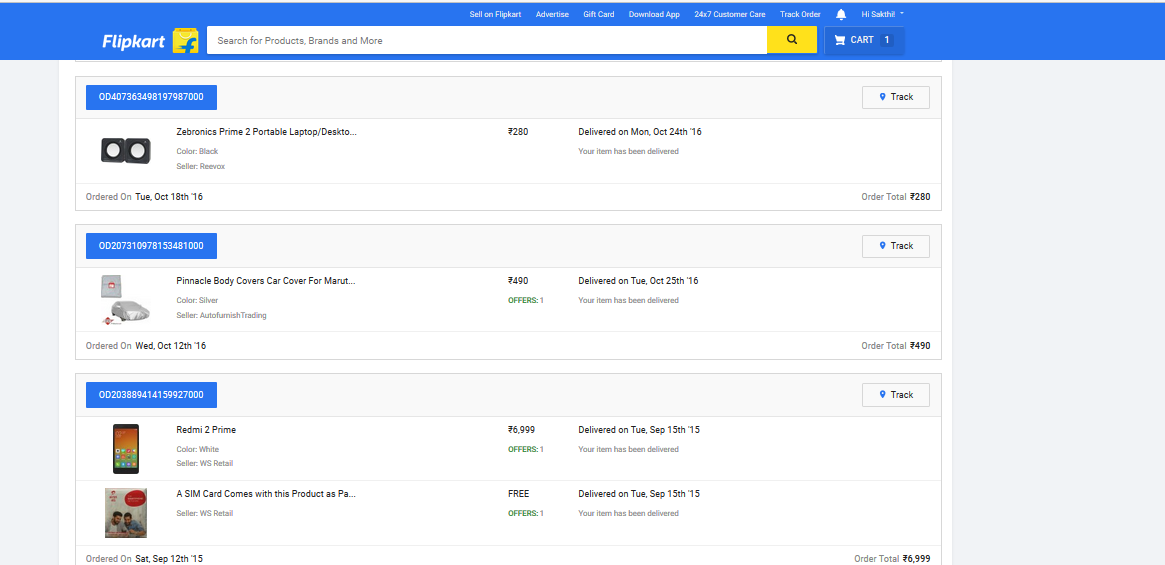Focus the product search field
The width and height of the screenshot is (1165, 565).
[x=486, y=40]
